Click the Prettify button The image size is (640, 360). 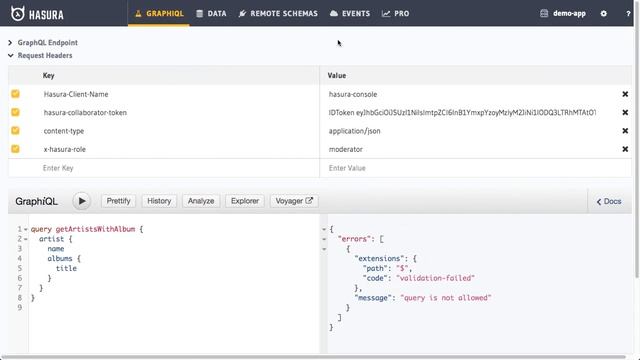pyautogui.click(x=118, y=201)
